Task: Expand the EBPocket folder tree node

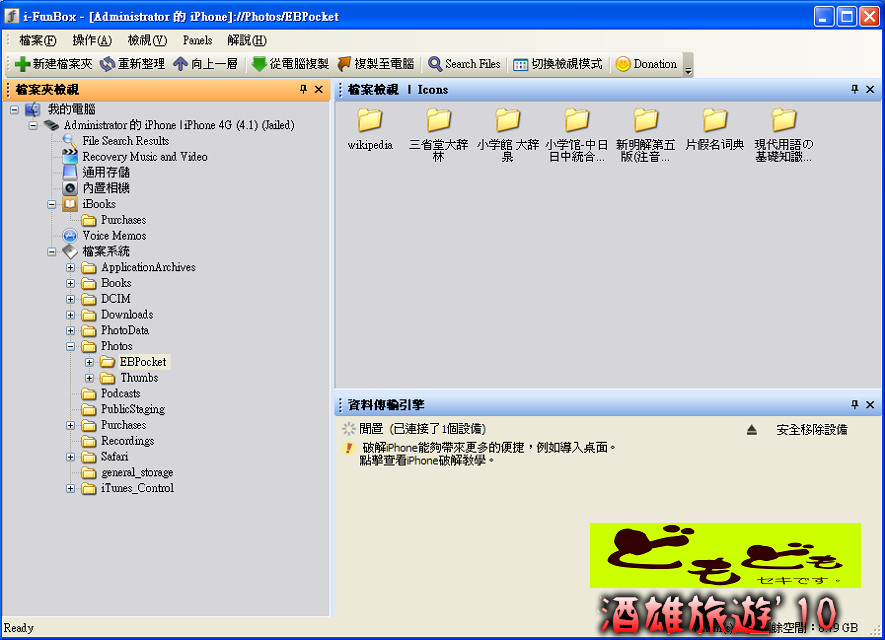Action: 90,362
